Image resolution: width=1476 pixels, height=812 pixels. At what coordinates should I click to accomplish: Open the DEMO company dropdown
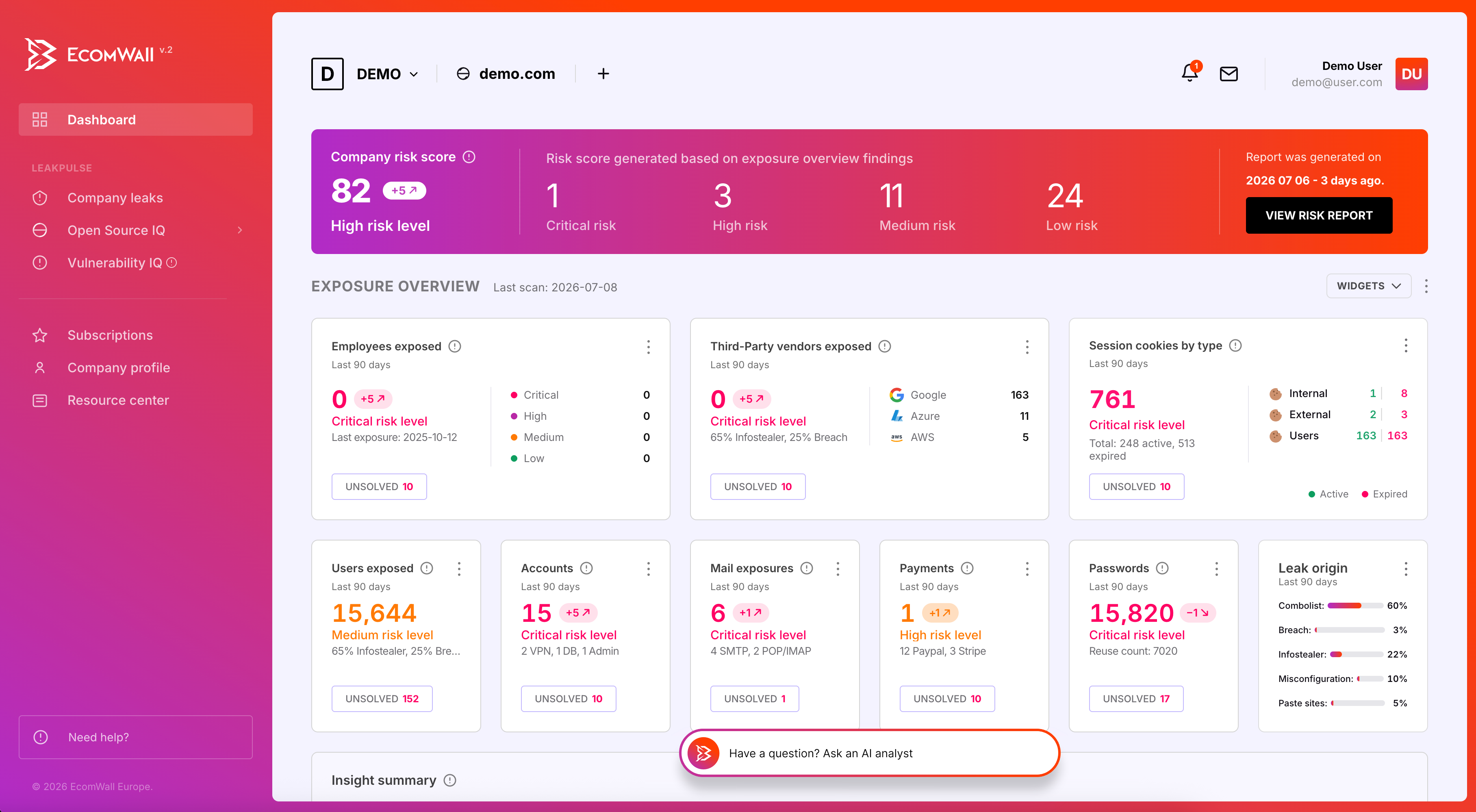(387, 74)
